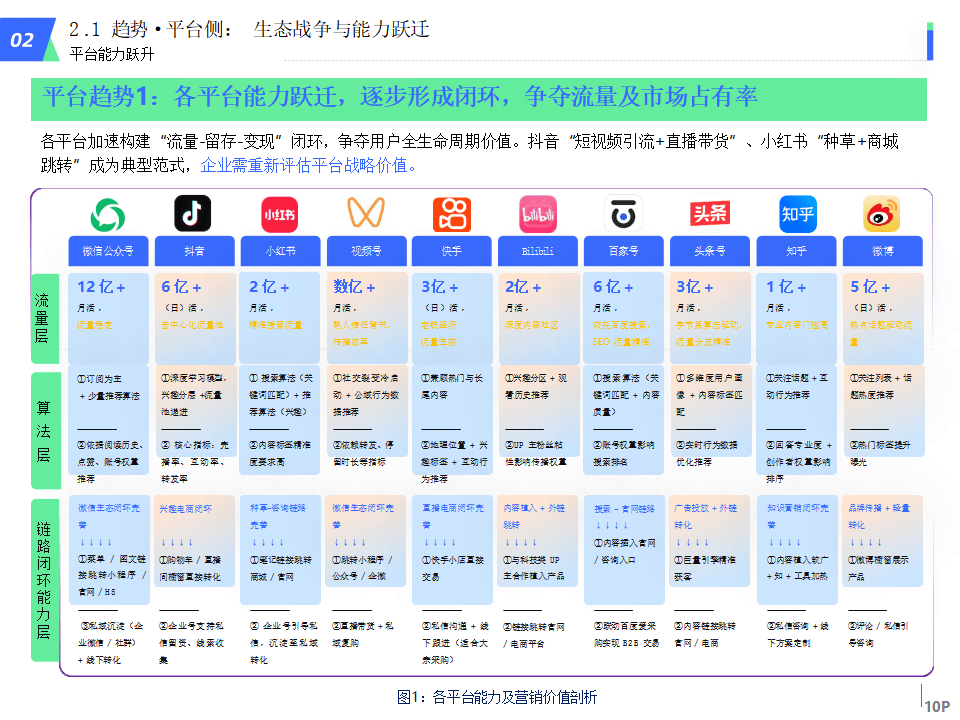This screenshot has height=720, width=960.
Task: Click the 12亿+ traffic value
Action: 101,287
